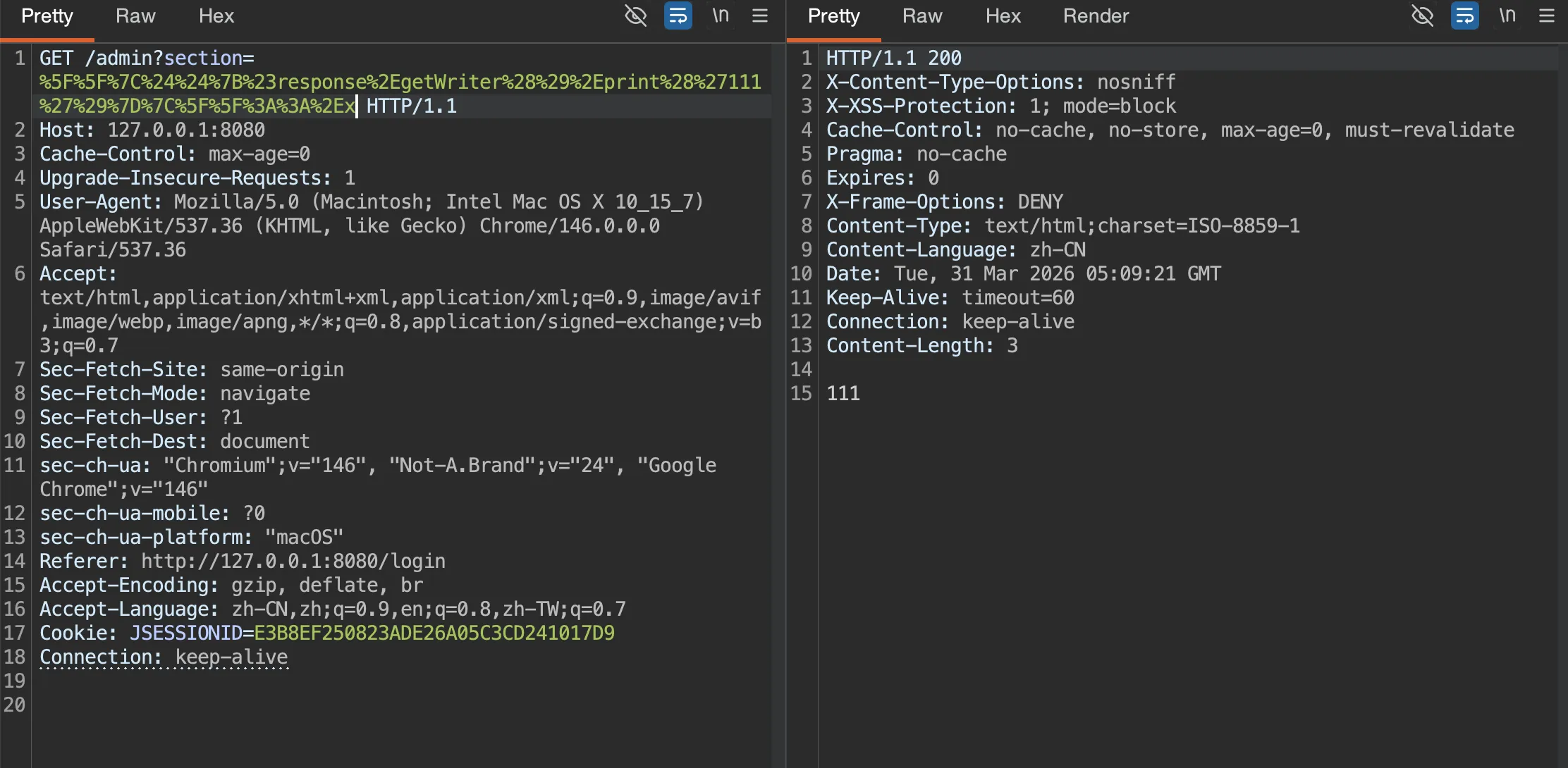Place cursor on Host header line
Screen dimensions: 1568x768
pos(152,130)
